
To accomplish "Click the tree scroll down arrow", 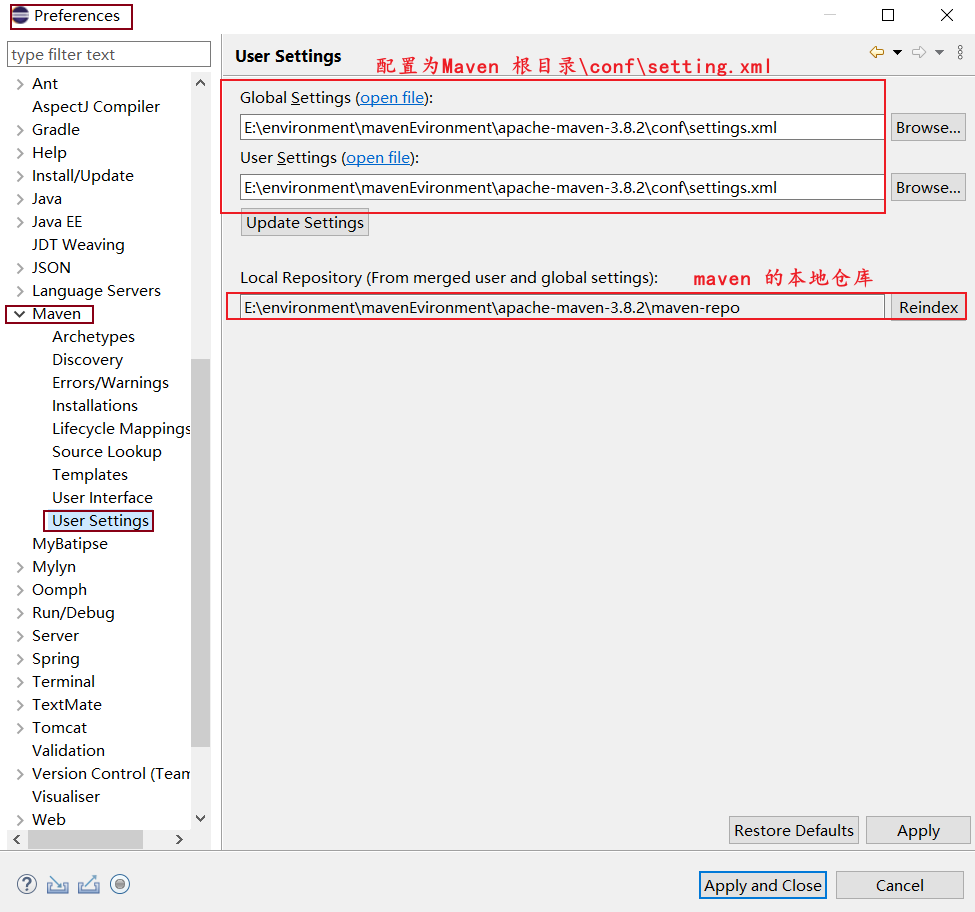I will pos(200,818).
